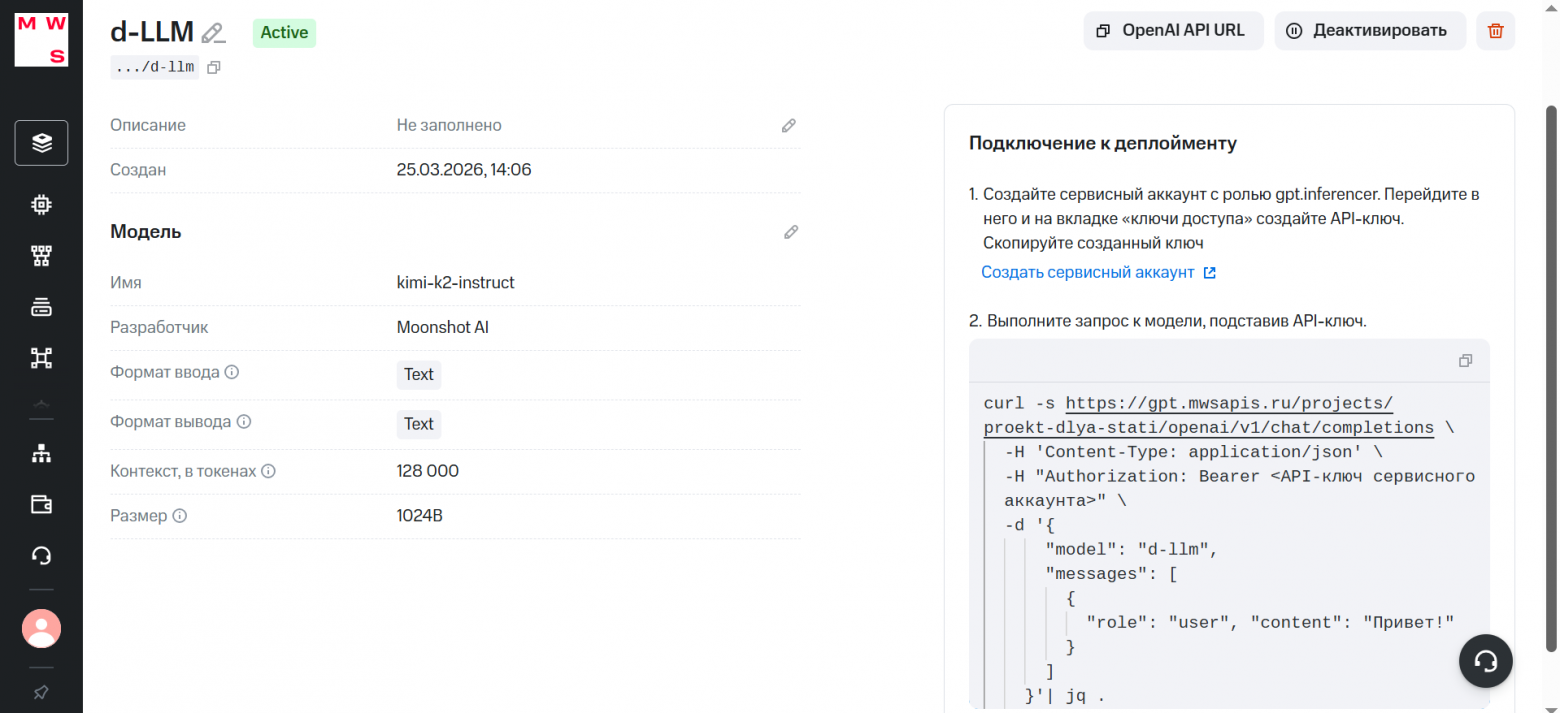Click Деактивировать to toggle deployment state
The image size is (1560, 713).
[x=1370, y=30]
